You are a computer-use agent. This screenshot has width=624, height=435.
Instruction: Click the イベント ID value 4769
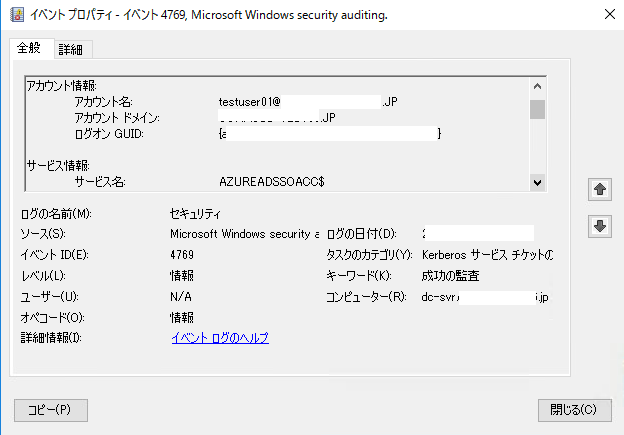tap(183, 255)
